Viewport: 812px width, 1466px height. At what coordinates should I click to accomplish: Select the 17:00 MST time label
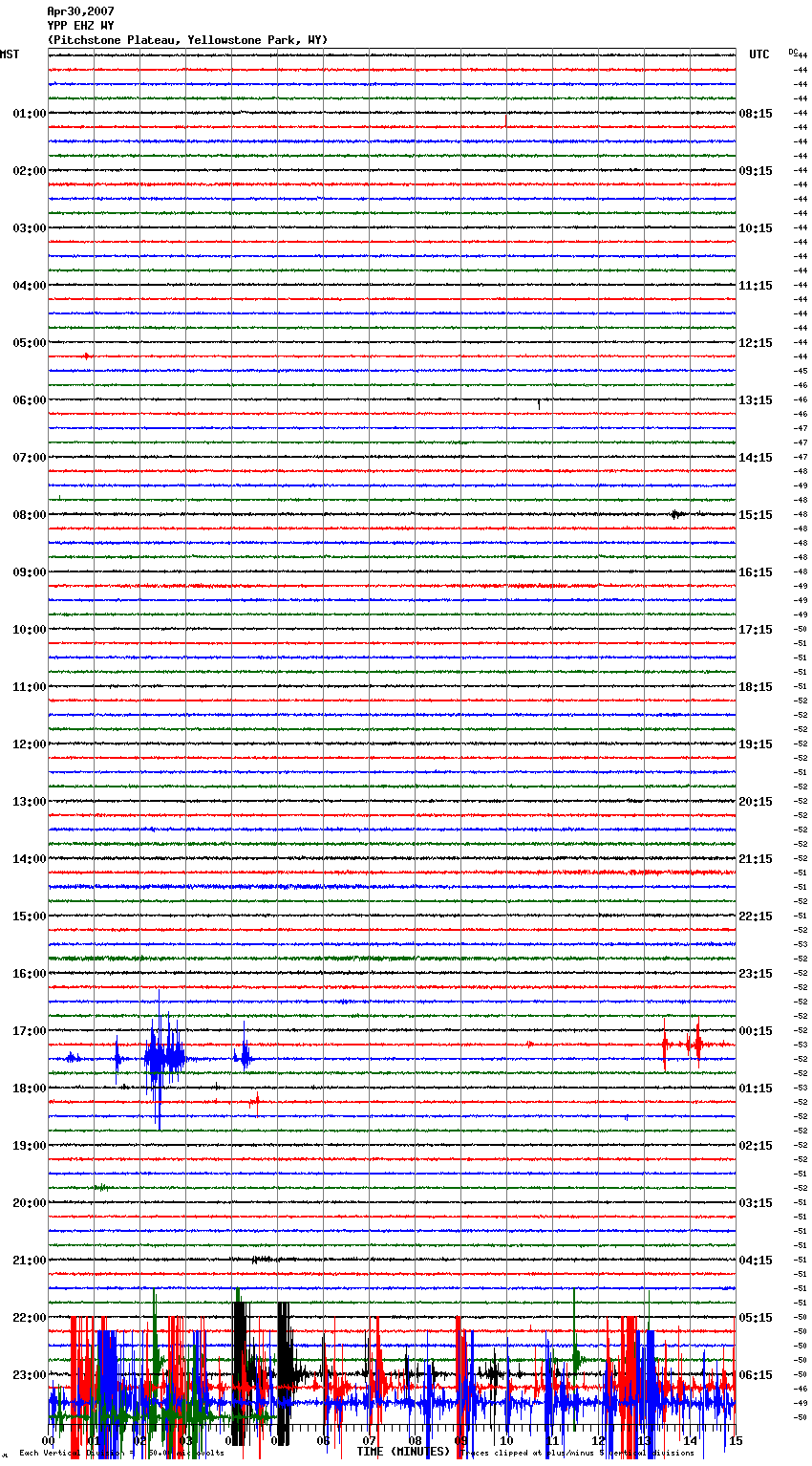(29, 1031)
